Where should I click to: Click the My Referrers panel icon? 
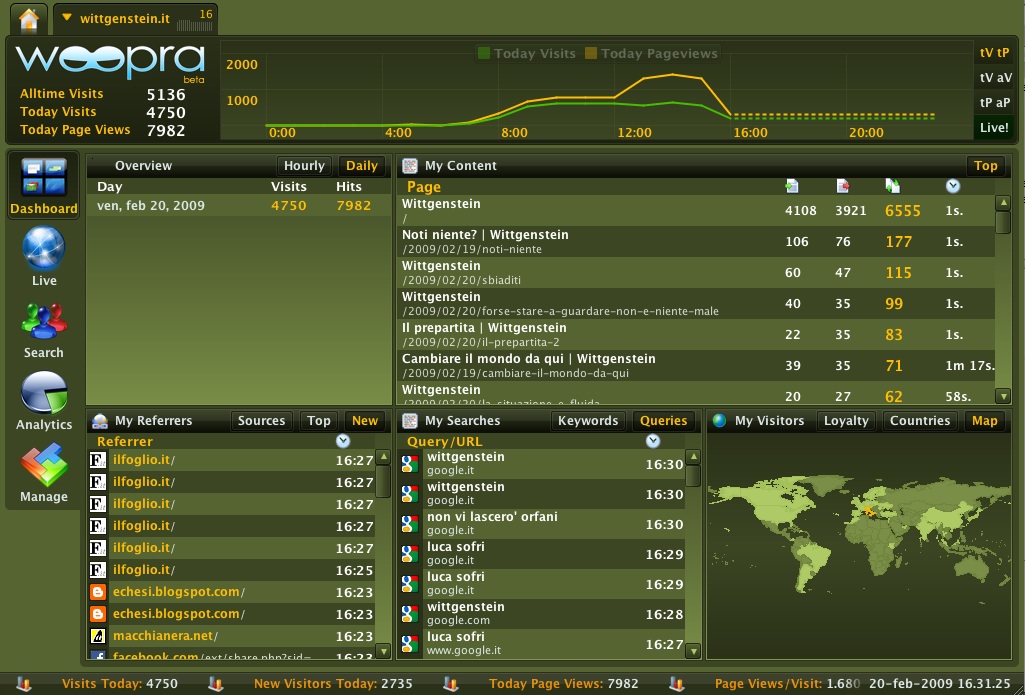tap(99, 421)
